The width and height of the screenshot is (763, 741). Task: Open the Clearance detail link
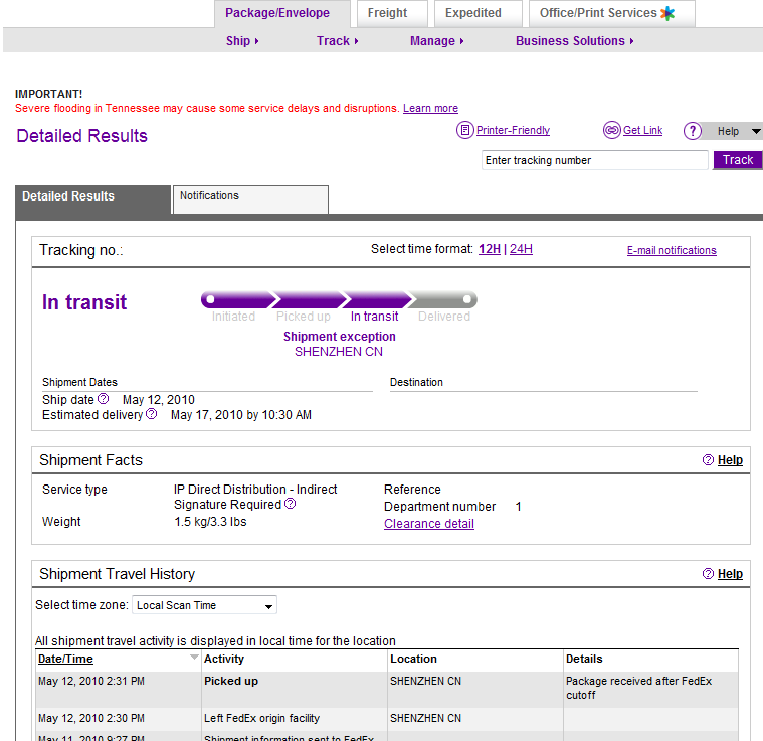coord(429,524)
